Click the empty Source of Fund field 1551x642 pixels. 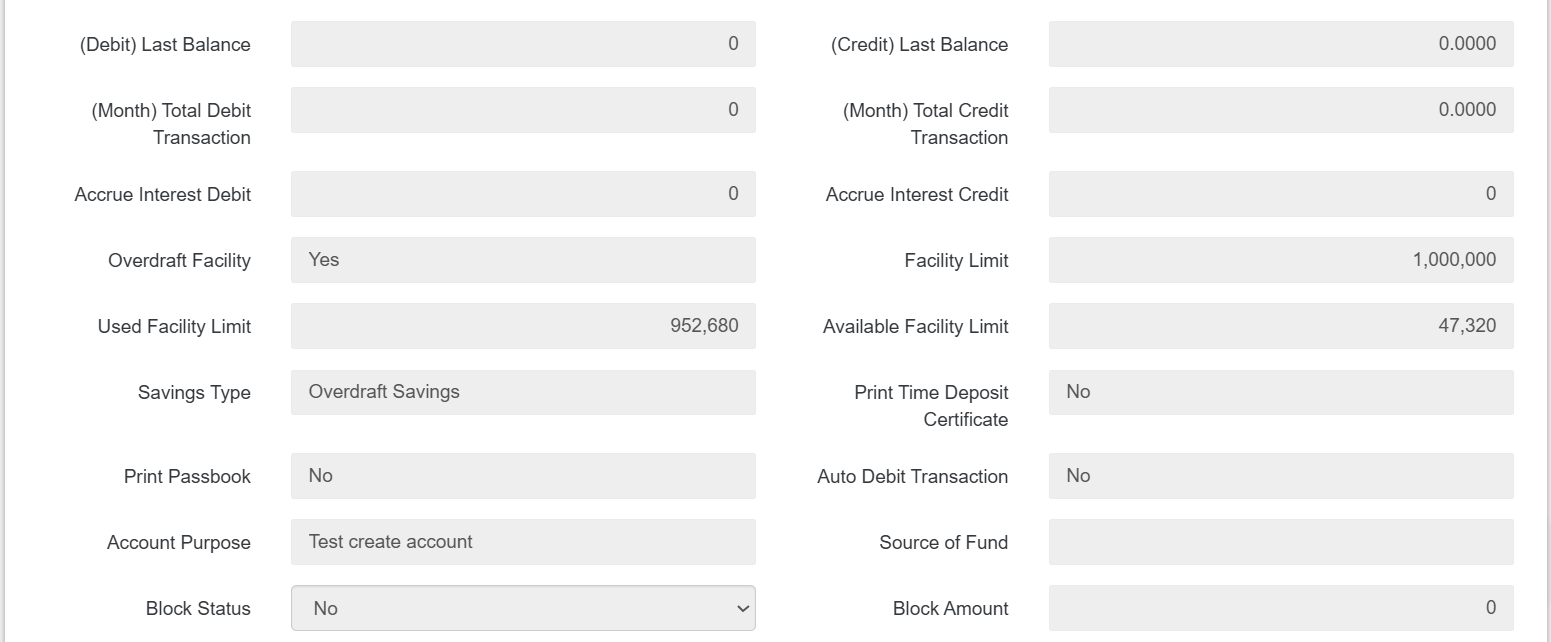[x=1280, y=542]
